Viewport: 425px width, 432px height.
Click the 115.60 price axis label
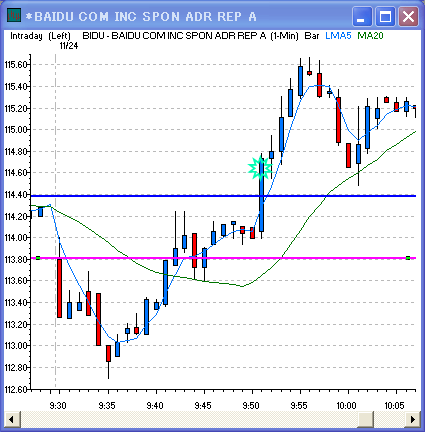click(x=15, y=64)
